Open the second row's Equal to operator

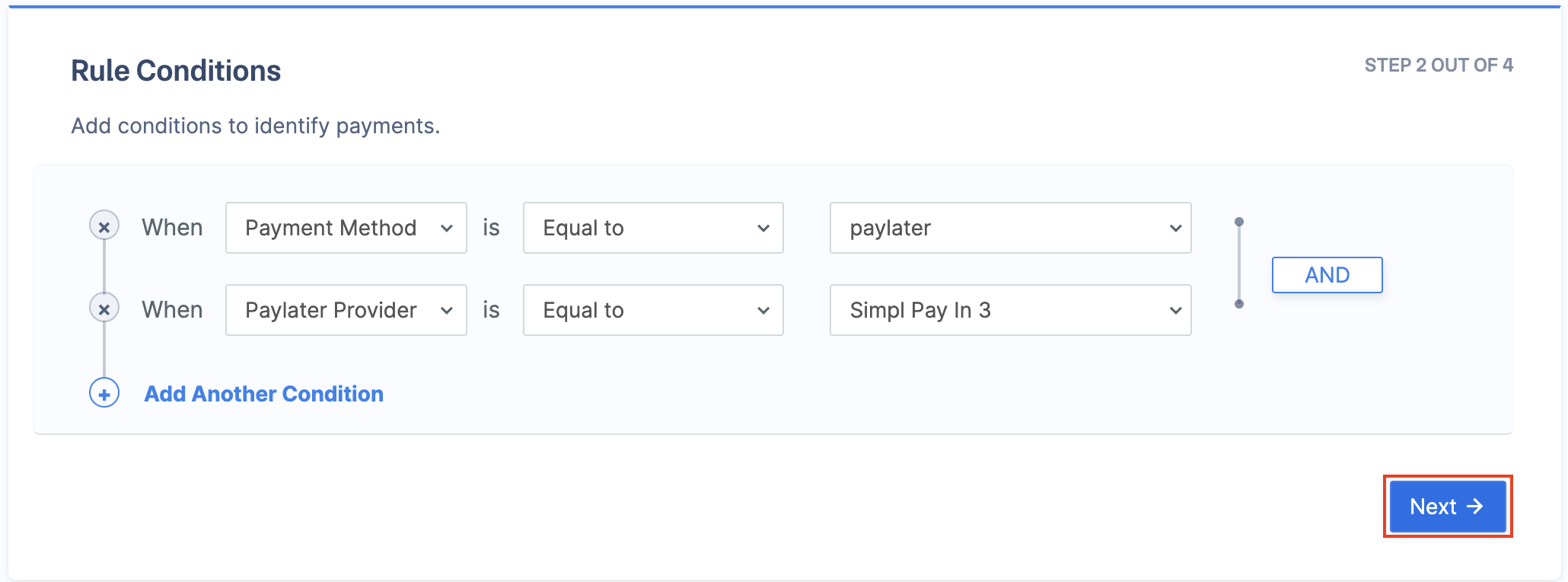pyautogui.click(x=653, y=310)
